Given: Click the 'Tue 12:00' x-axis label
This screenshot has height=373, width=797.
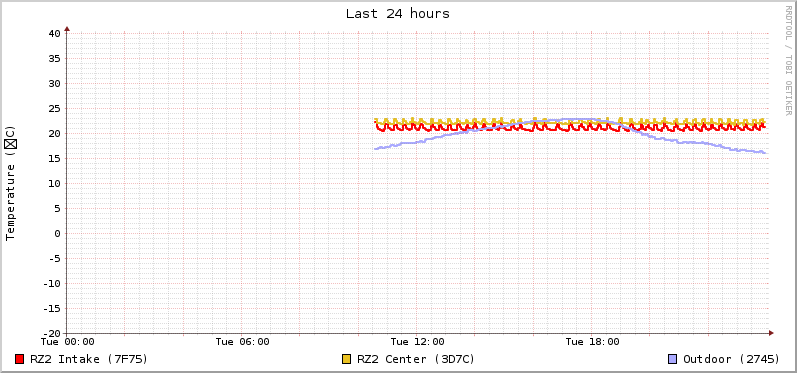Looking at the screenshot, I should click(417, 342).
